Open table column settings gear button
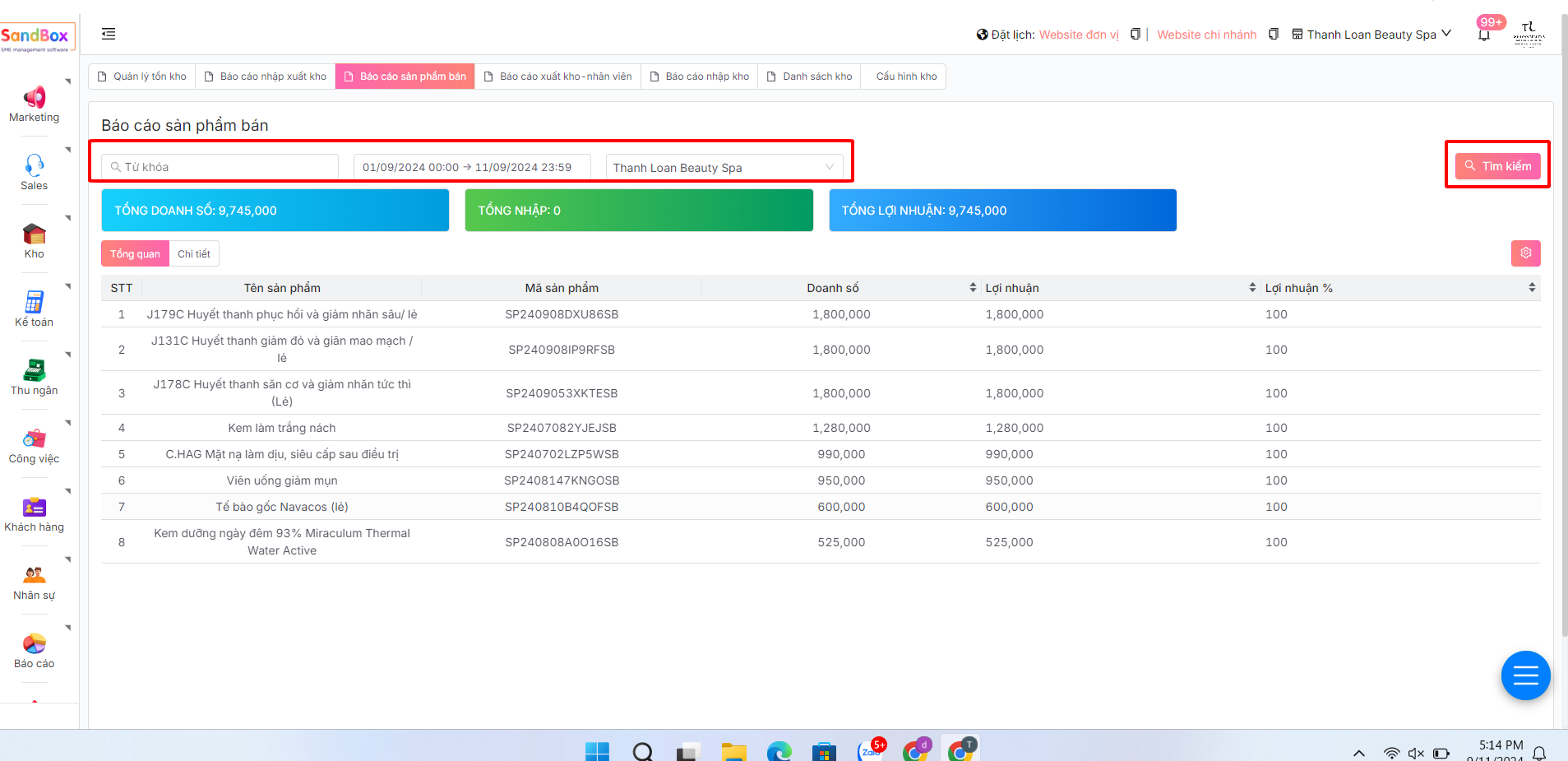 [x=1525, y=253]
